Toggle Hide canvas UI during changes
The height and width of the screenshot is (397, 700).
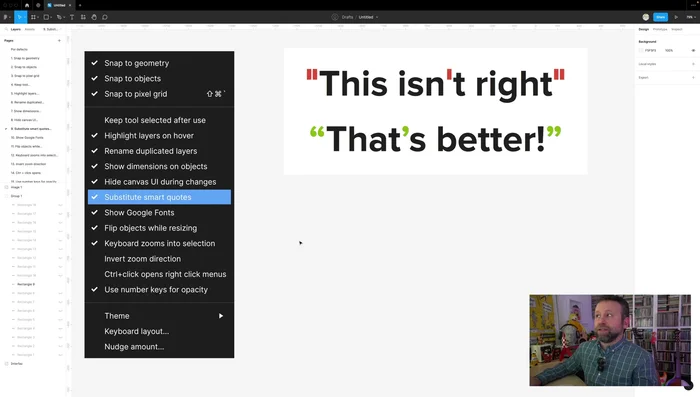(x=159, y=182)
